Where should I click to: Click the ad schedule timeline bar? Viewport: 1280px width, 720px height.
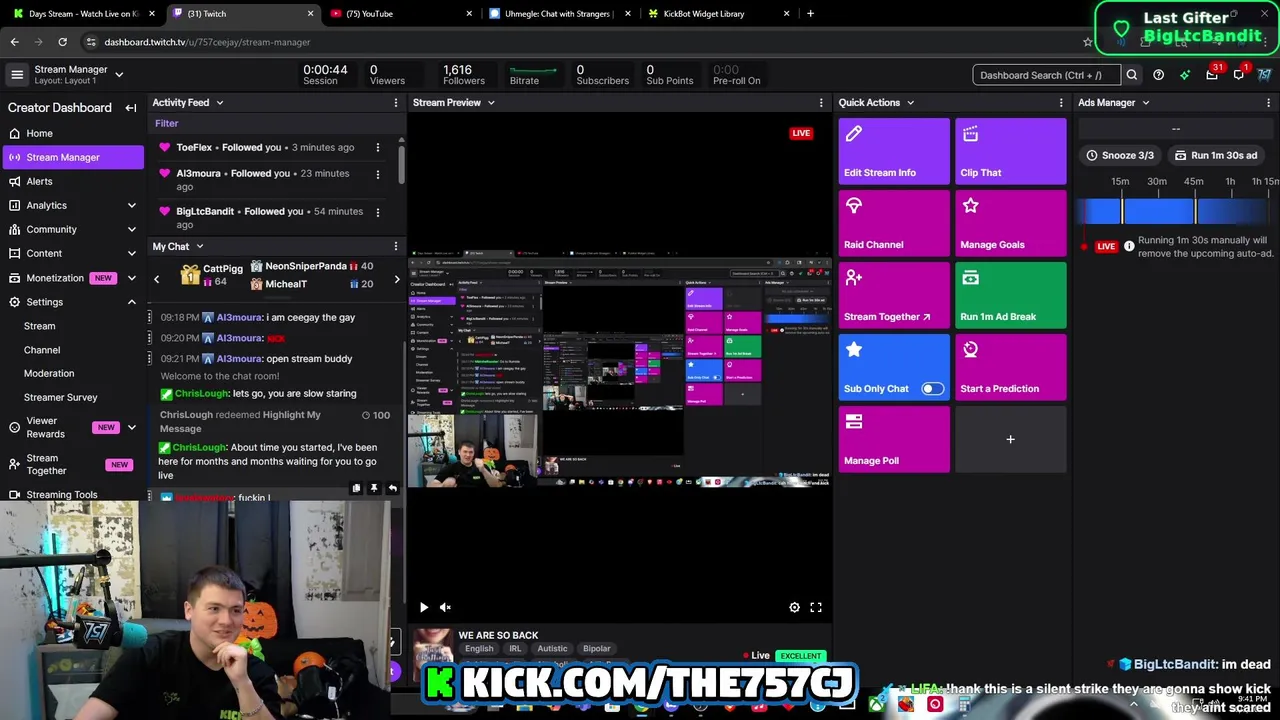[x=1177, y=211]
